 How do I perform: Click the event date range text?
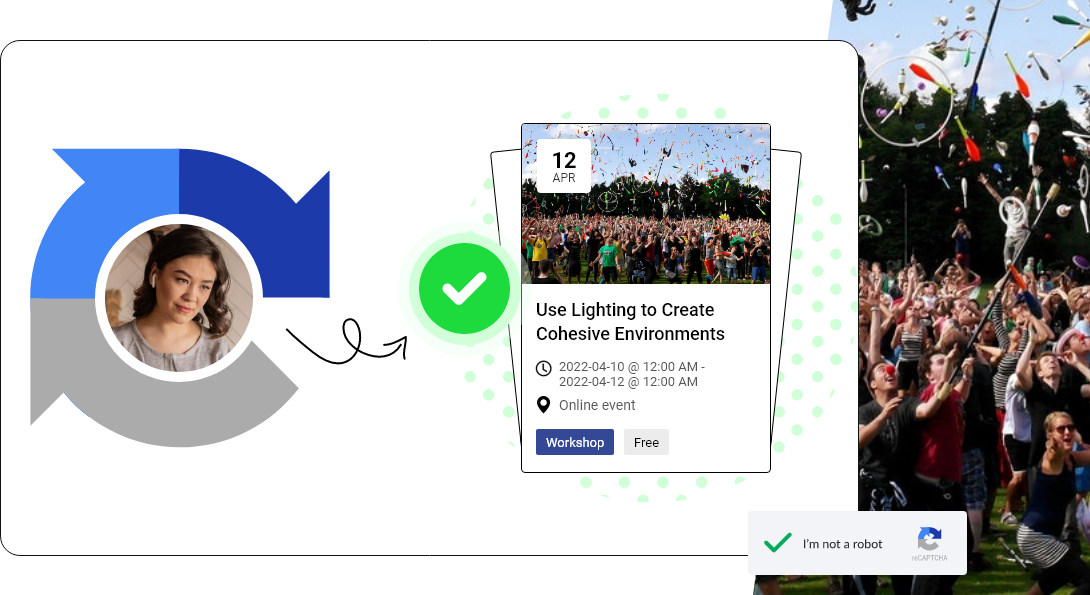click(x=630, y=374)
